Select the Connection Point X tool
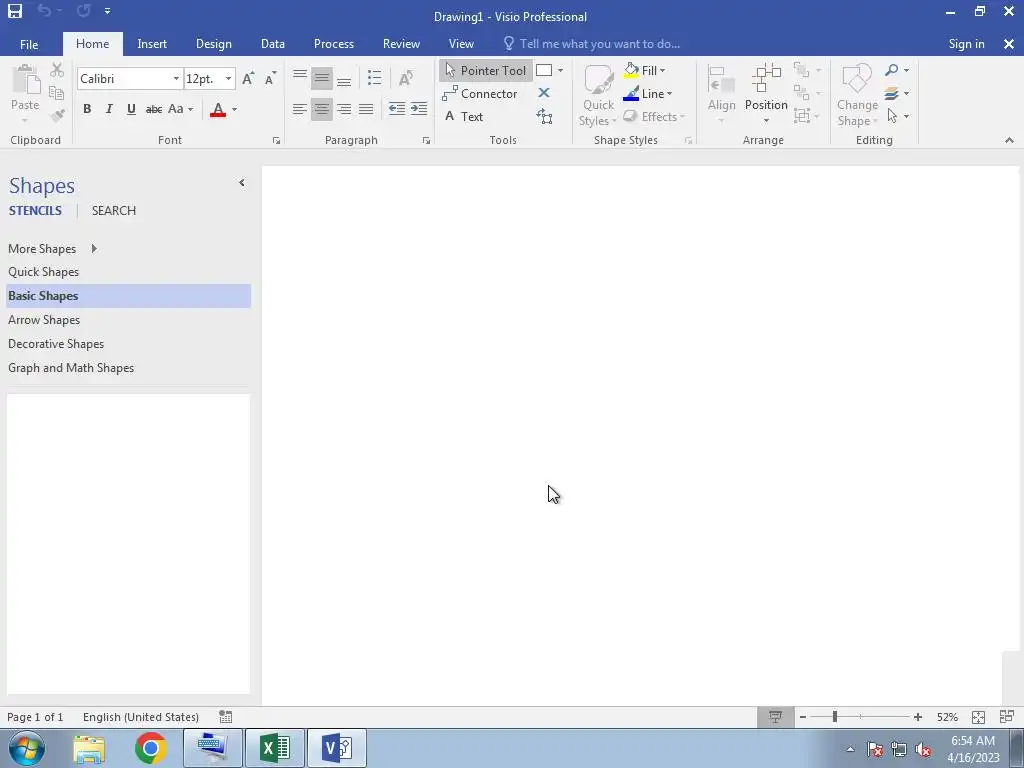 (543, 93)
